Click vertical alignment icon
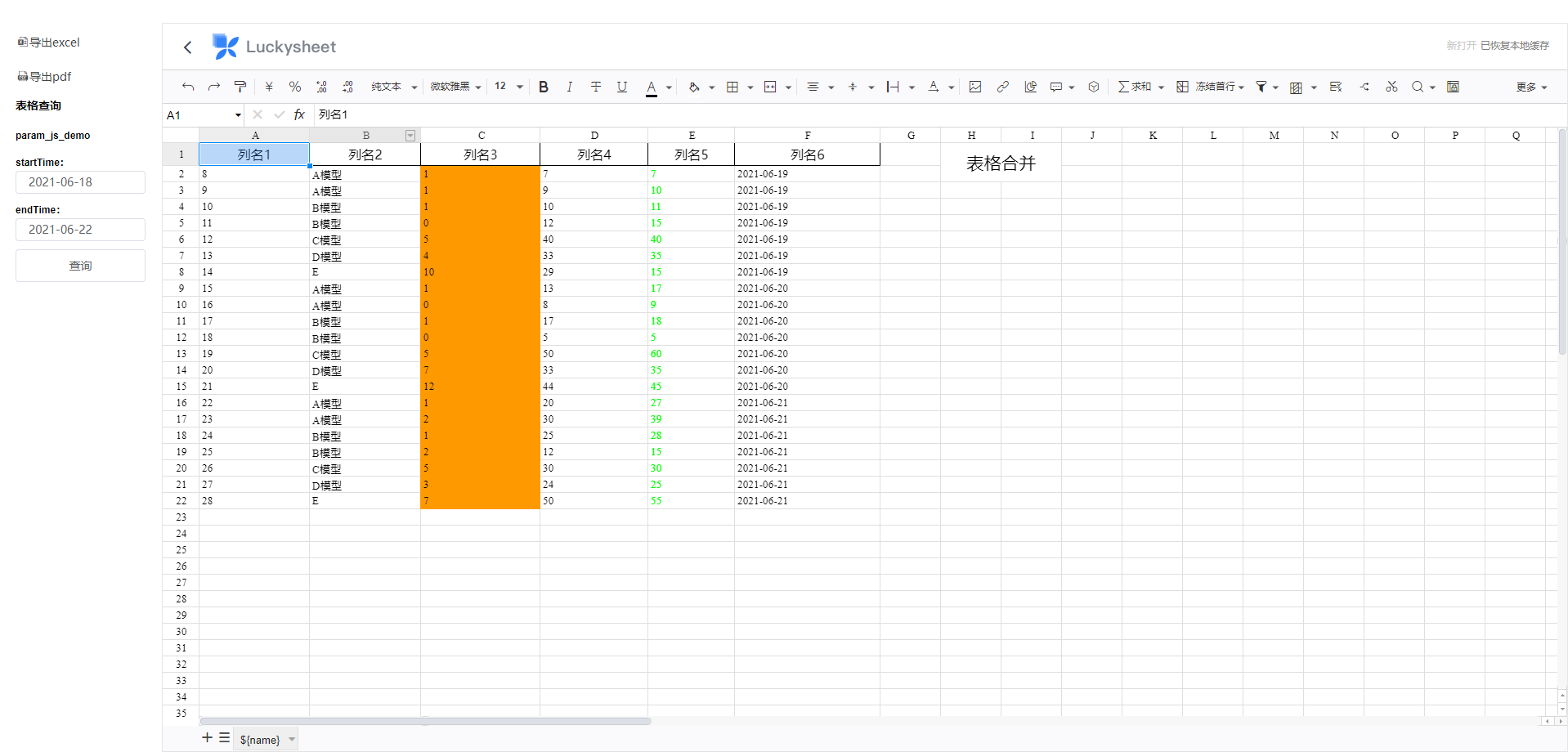The height and width of the screenshot is (752, 1568). click(x=853, y=87)
